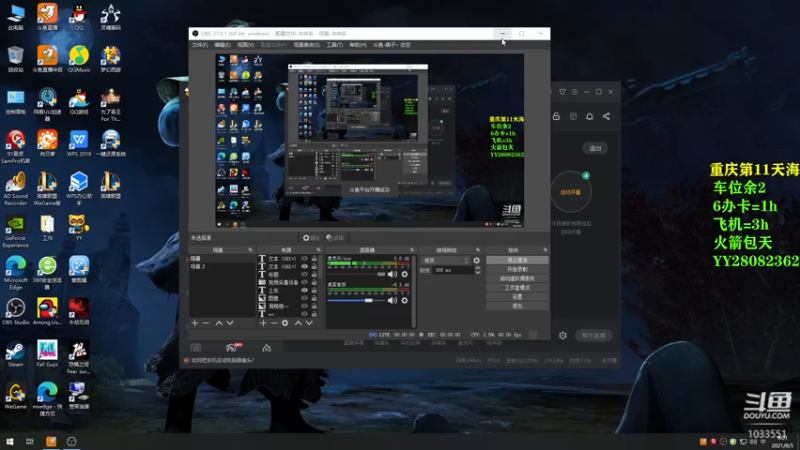The image size is (800, 450).
Task: Click the orange Douyu app on the taskbar
Action: [51, 441]
